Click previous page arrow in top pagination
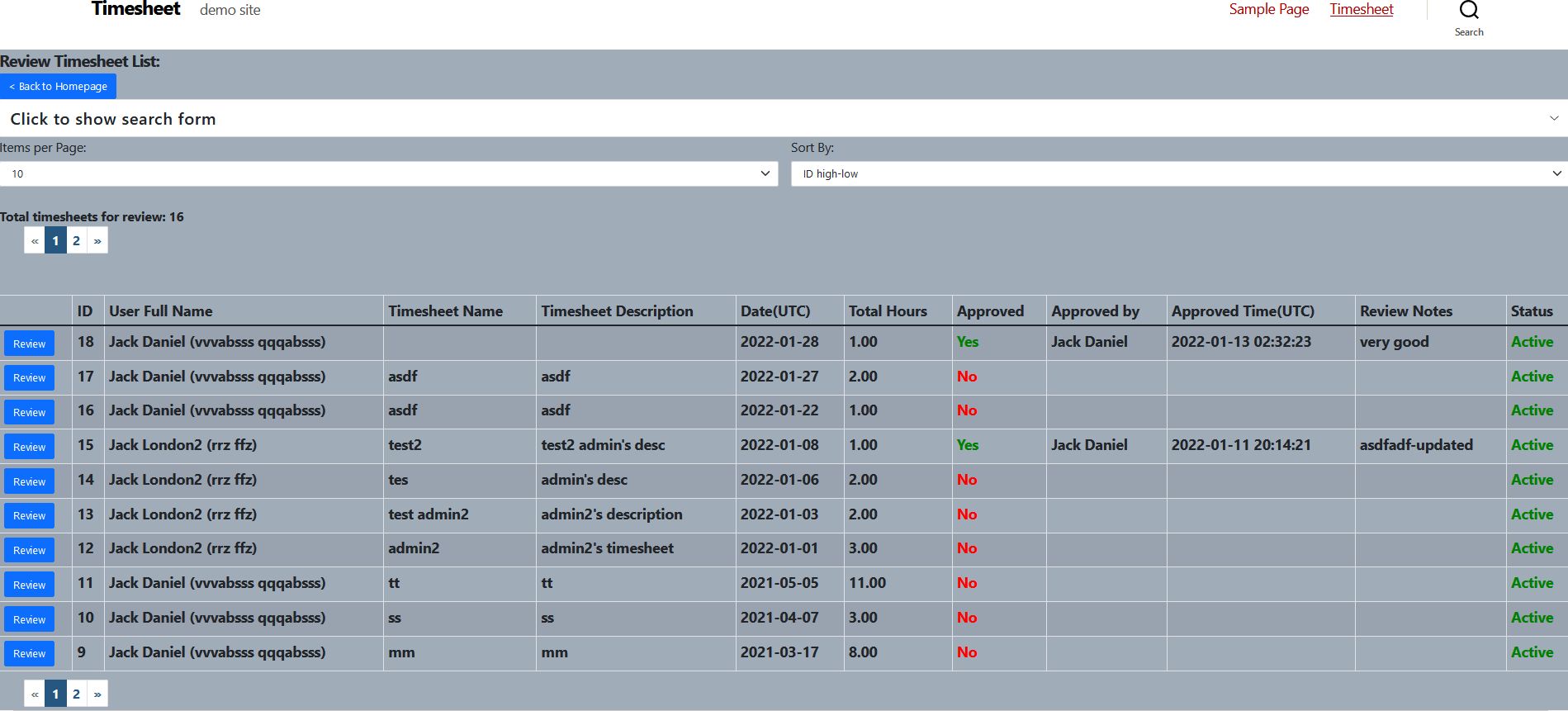 pyautogui.click(x=35, y=240)
